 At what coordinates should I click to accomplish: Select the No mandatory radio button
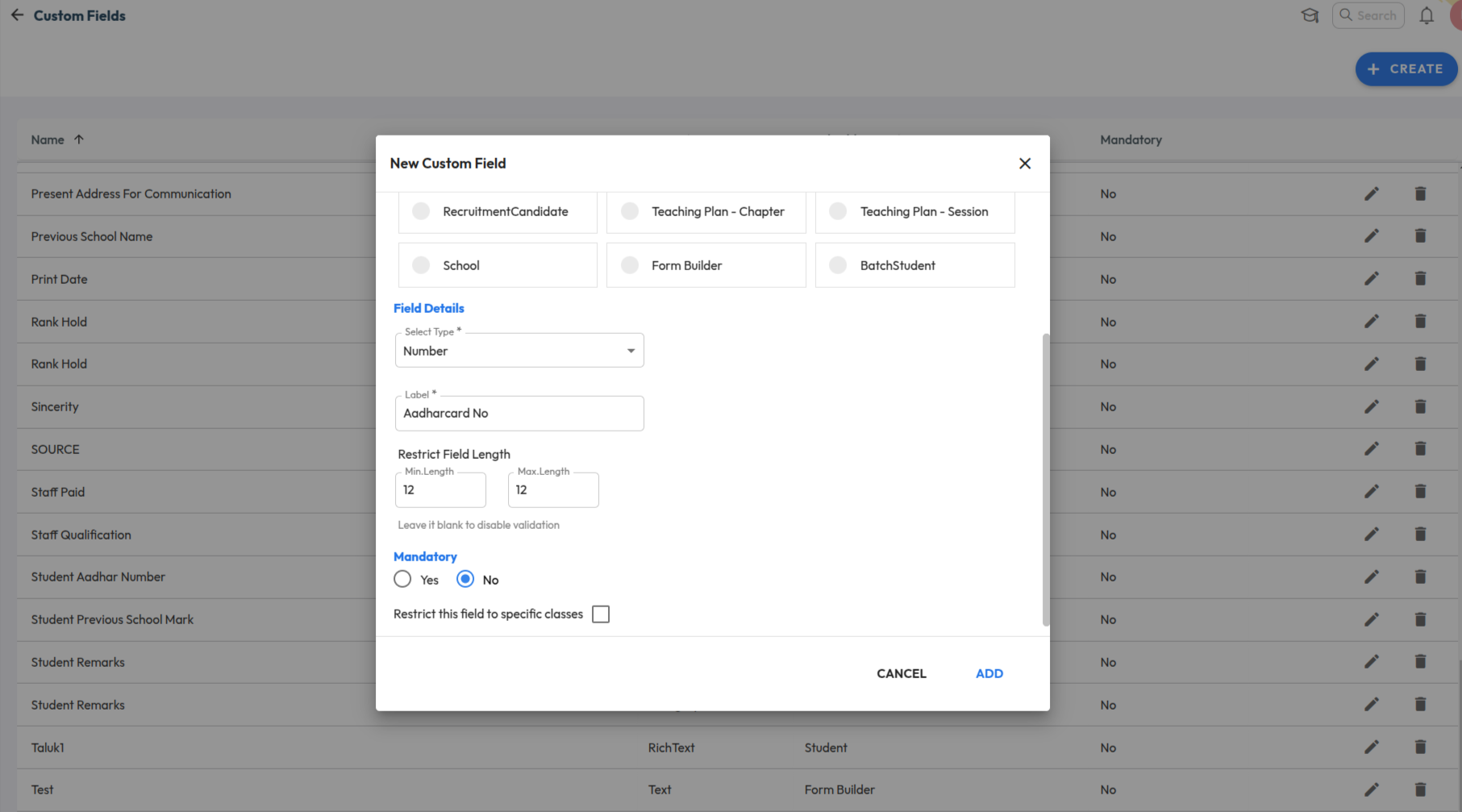[x=465, y=580]
